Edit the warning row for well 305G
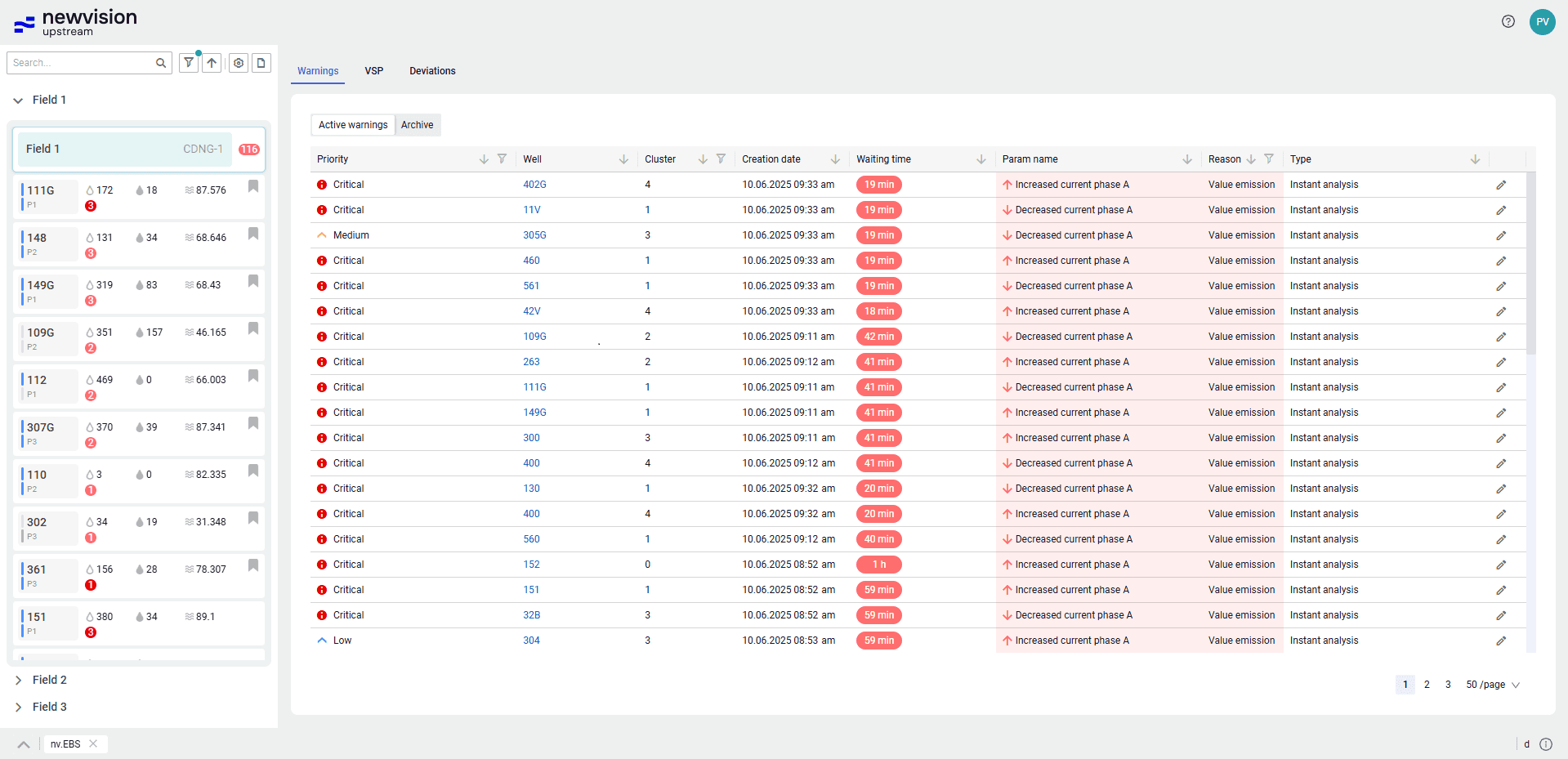Viewport: 1568px width, 759px height. [x=1501, y=236]
